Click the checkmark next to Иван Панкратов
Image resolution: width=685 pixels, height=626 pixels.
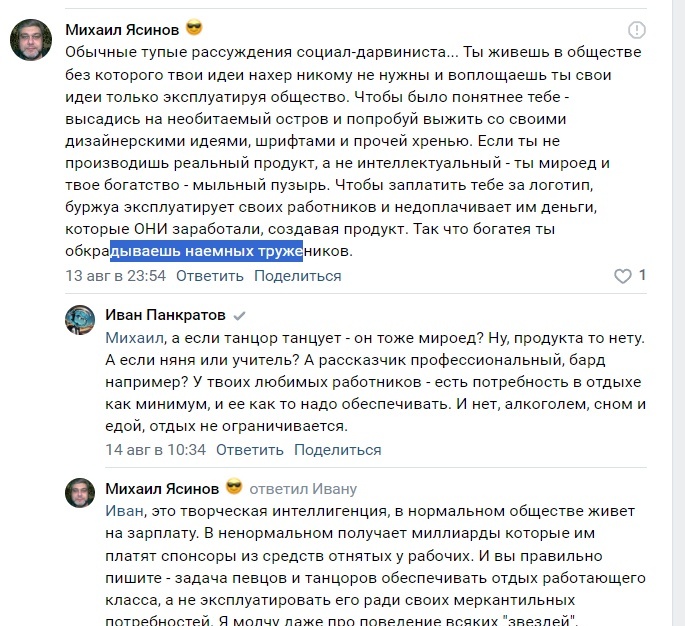(x=239, y=316)
